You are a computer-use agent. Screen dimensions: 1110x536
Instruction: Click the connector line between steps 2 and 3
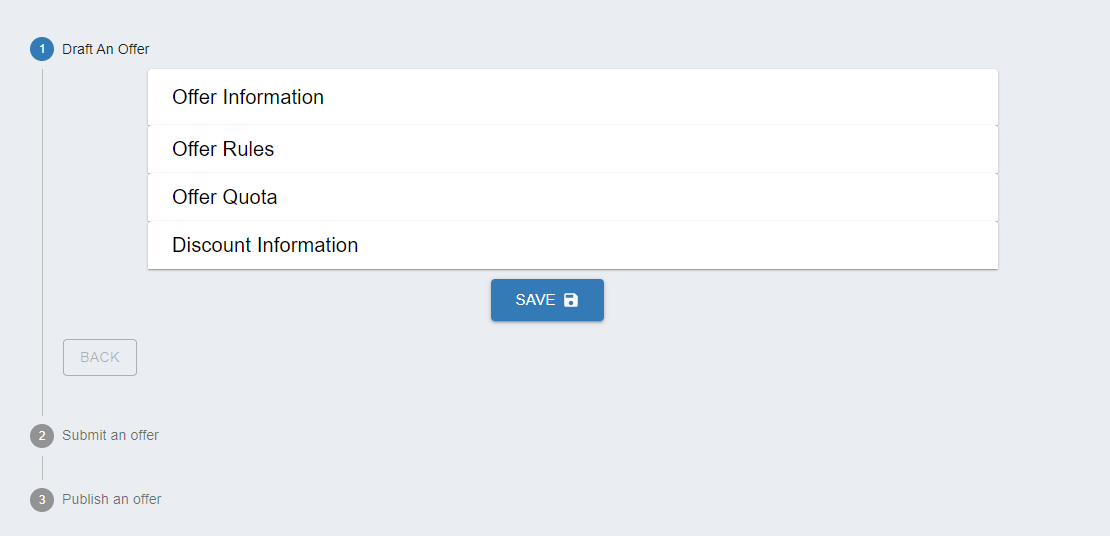pos(42,467)
